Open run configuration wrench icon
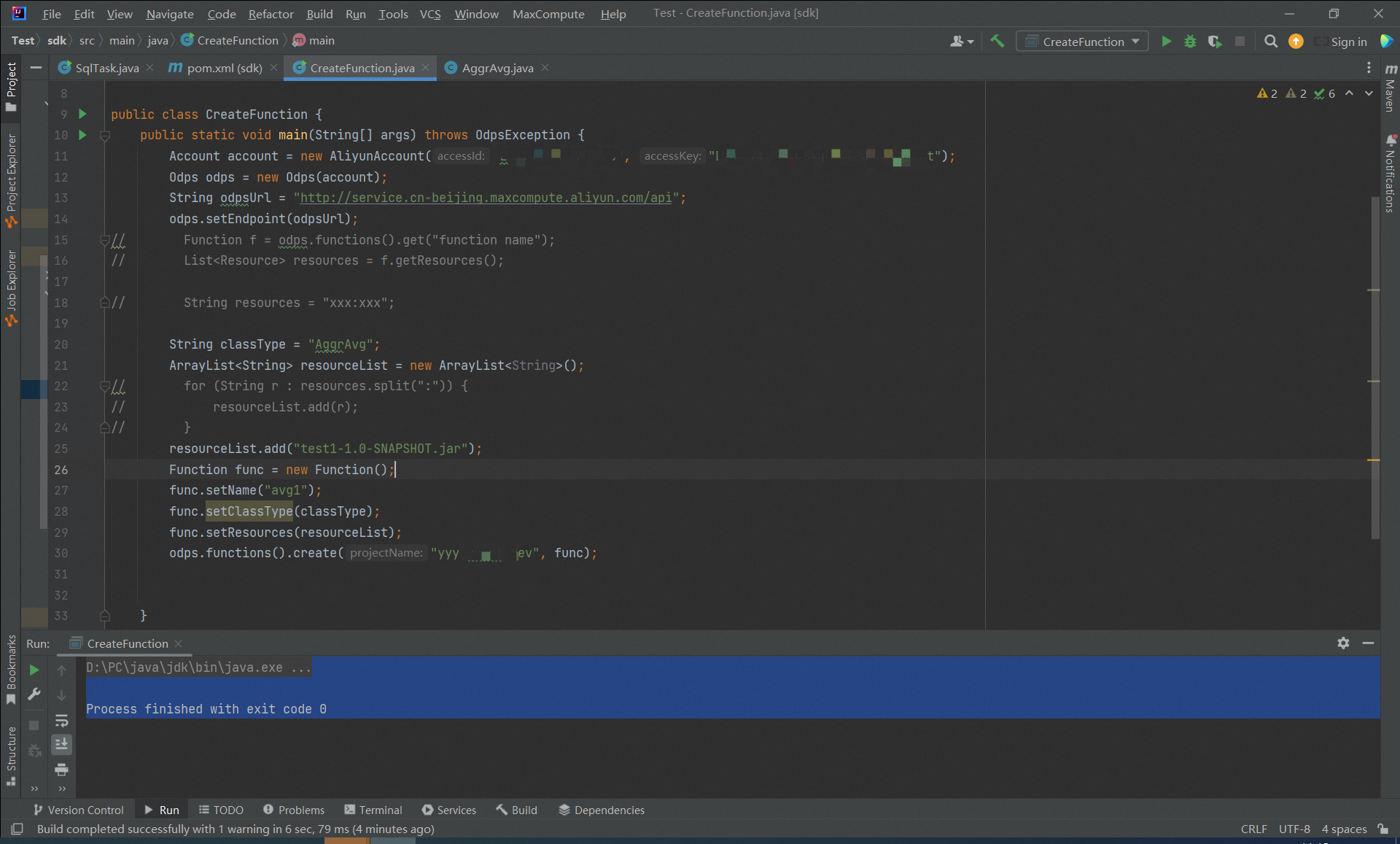This screenshot has width=1400, height=844. coord(34,694)
